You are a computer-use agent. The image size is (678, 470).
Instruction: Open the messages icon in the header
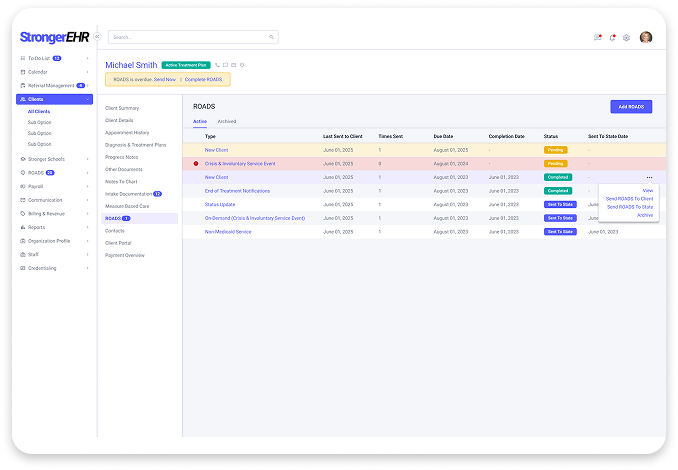[598, 37]
